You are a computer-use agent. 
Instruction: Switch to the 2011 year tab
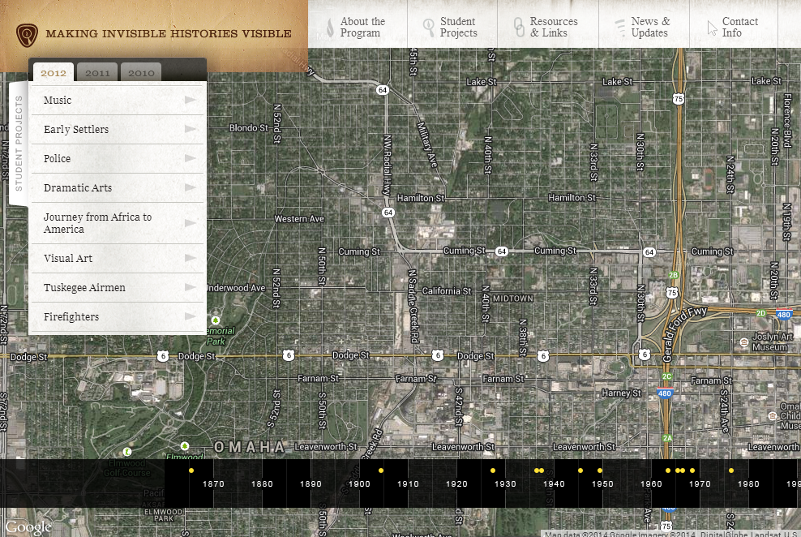97,73
